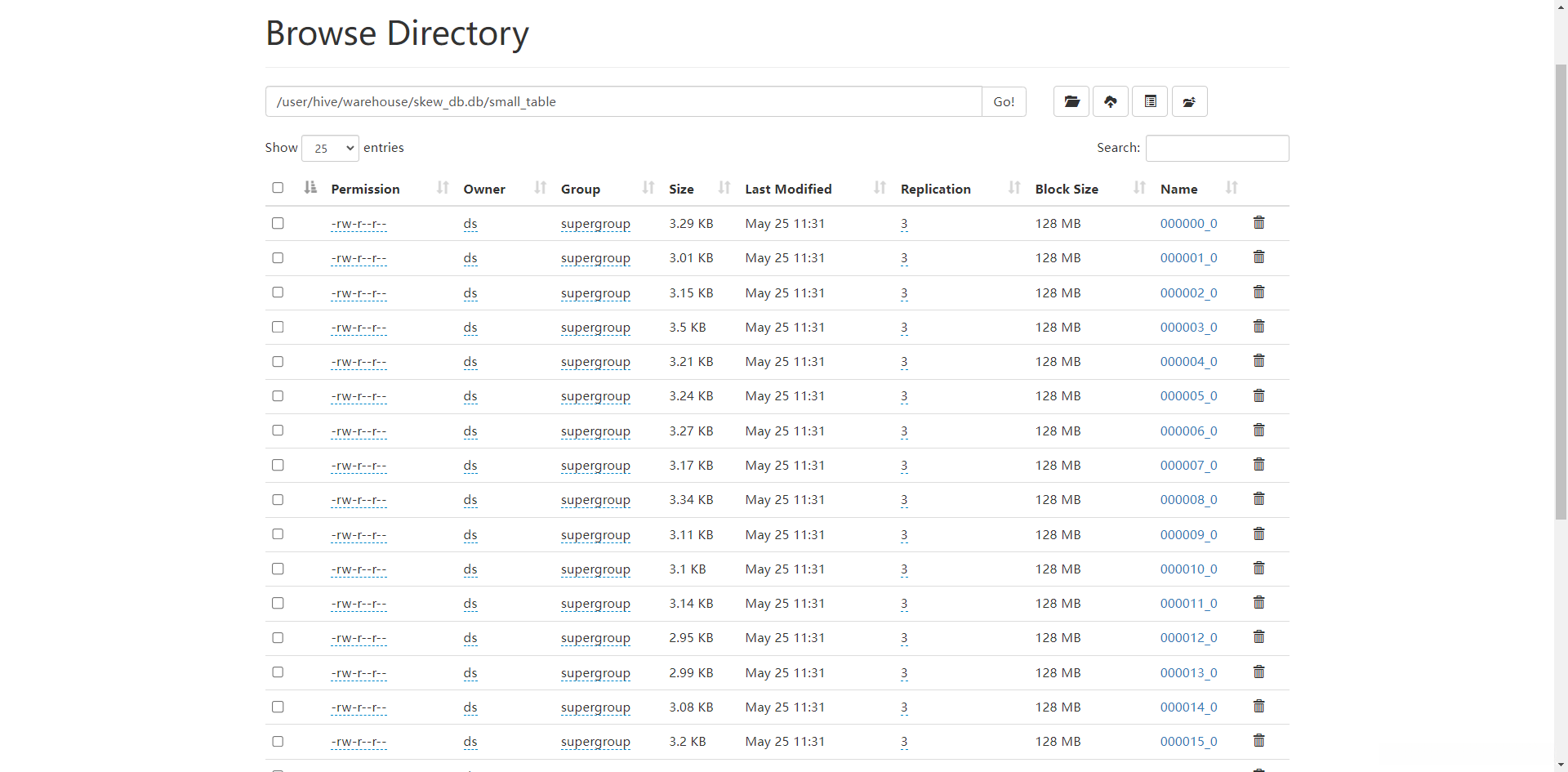This screenshot has width=1568, height=772.
Task: Sort table by Size column
Action: pyautogui.click(x=681, y=189)
